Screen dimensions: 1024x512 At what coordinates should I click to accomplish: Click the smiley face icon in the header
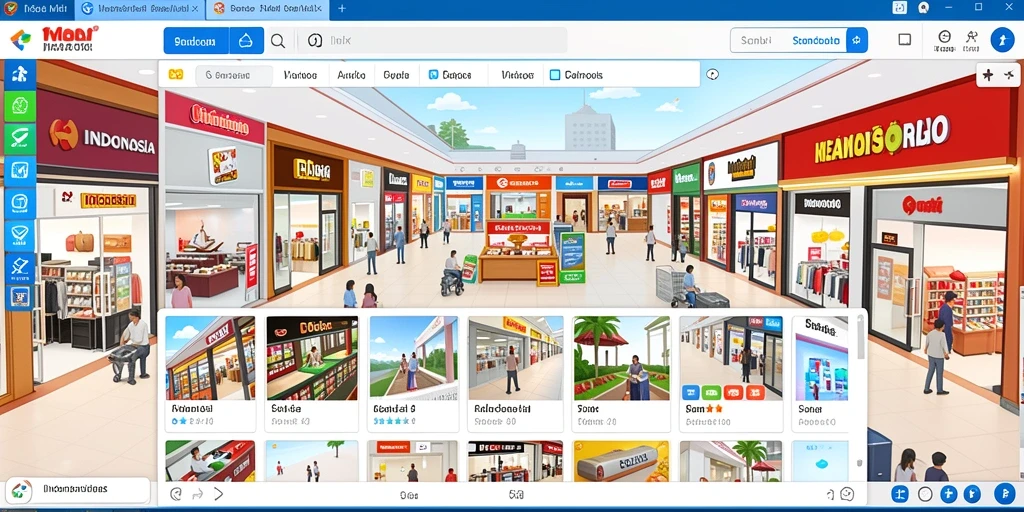click(x=944, y=37)
